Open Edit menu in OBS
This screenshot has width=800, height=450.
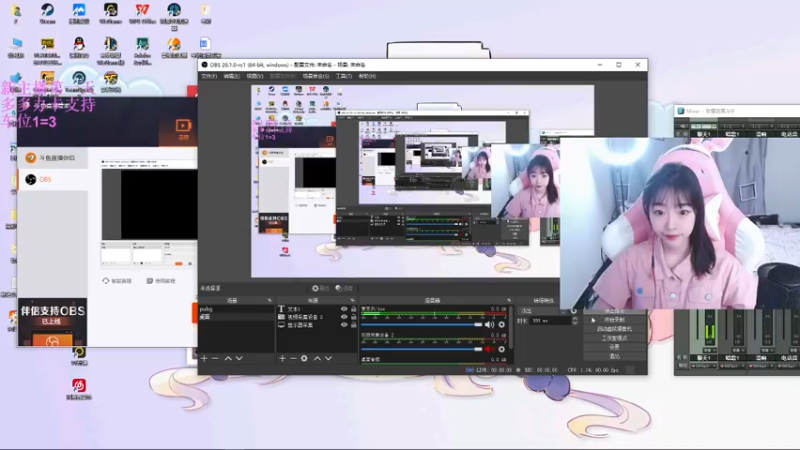tap(231, 76)
